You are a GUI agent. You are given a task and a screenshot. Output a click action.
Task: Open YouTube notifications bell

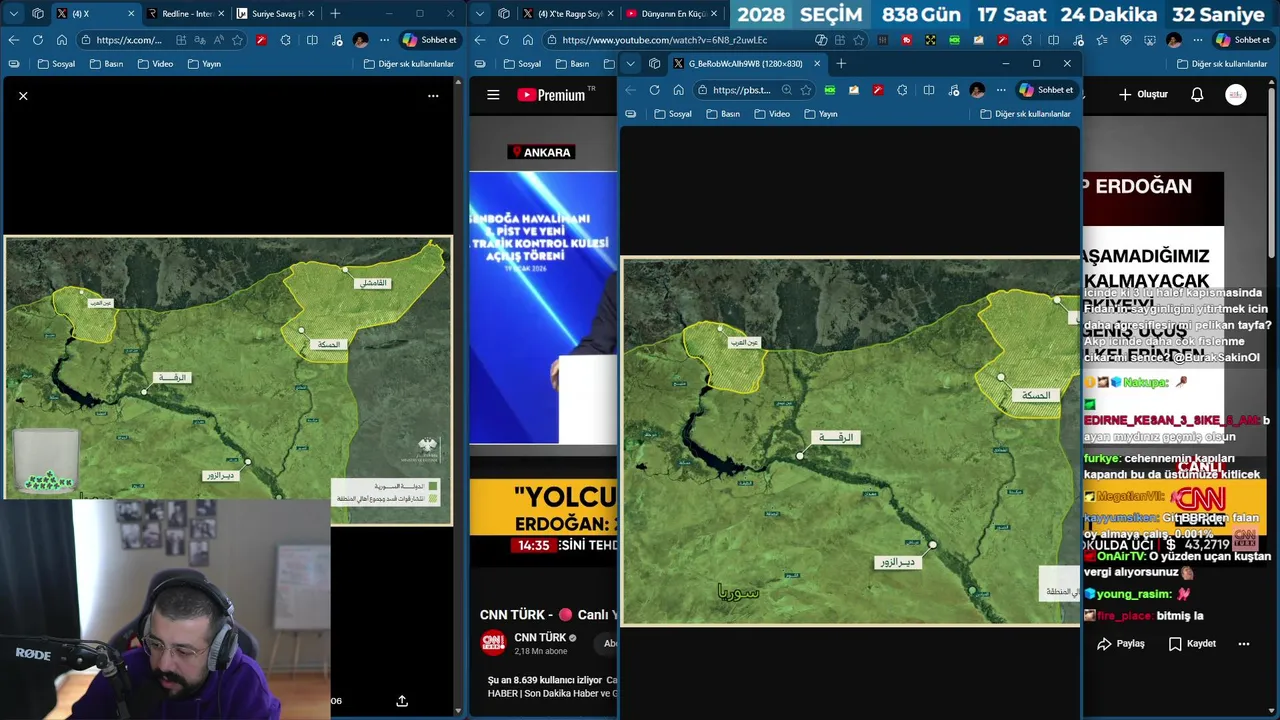(x=1197, y=94)
